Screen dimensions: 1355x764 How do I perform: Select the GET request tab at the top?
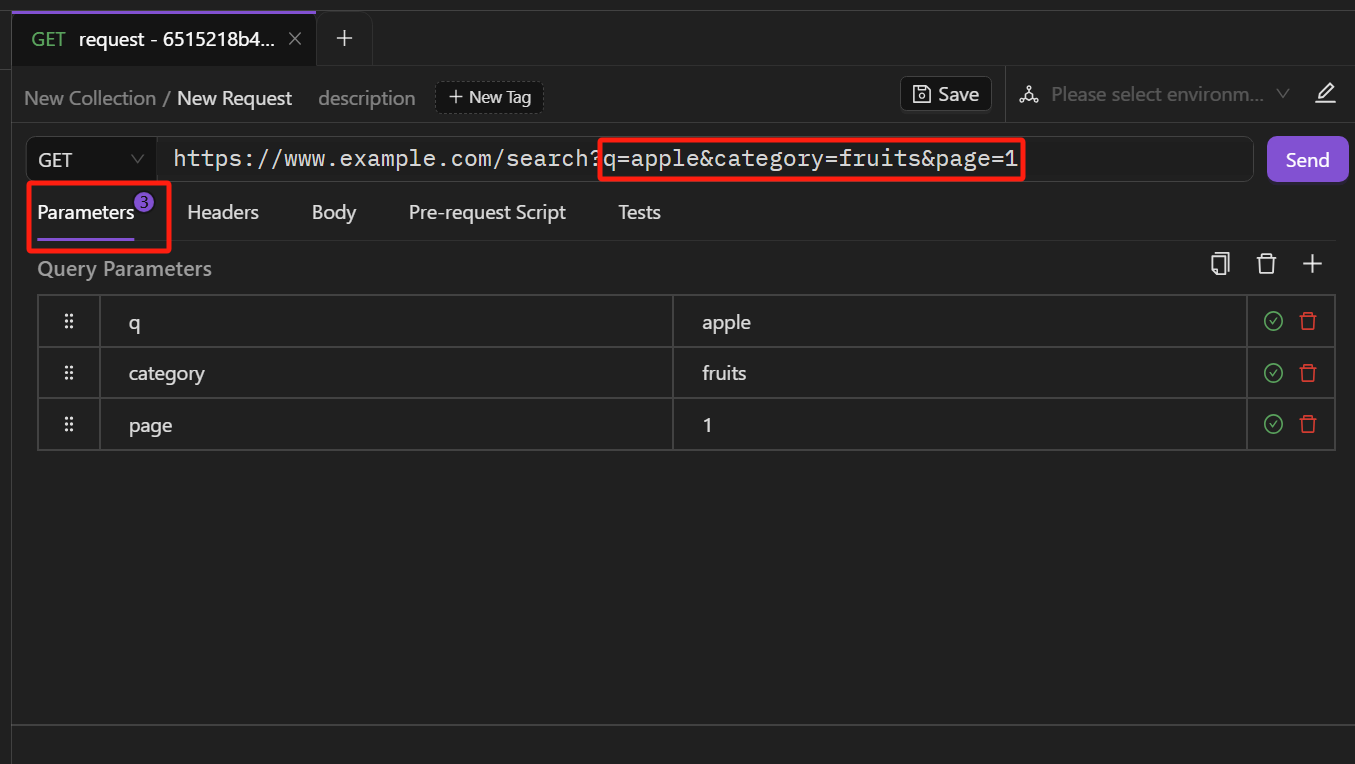pos(165,39)
